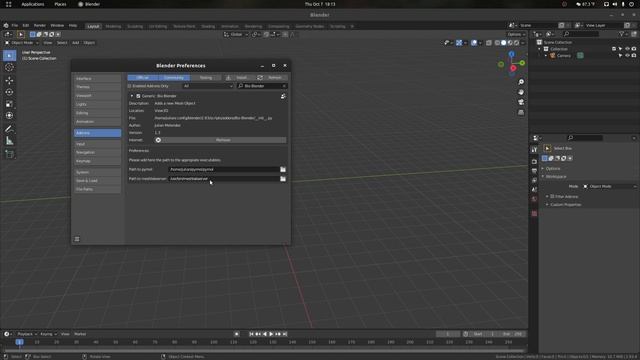Open the Mode dropdown in Workspace panel
Screen dimensions: 640x360
(x=610, y=187)
